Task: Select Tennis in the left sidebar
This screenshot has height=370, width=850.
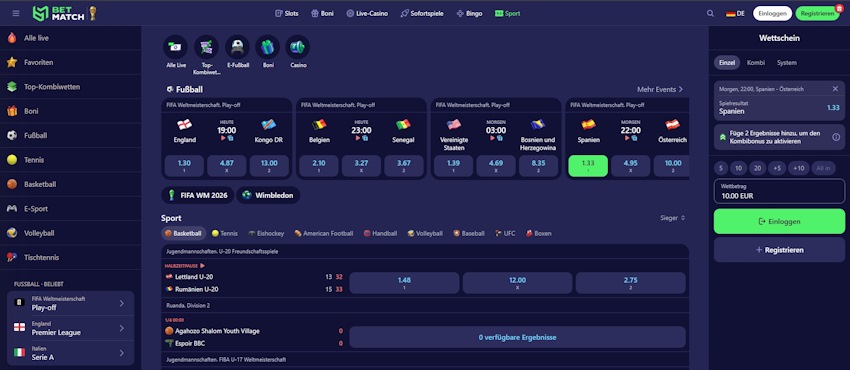Action: click(x=70, y=160)
